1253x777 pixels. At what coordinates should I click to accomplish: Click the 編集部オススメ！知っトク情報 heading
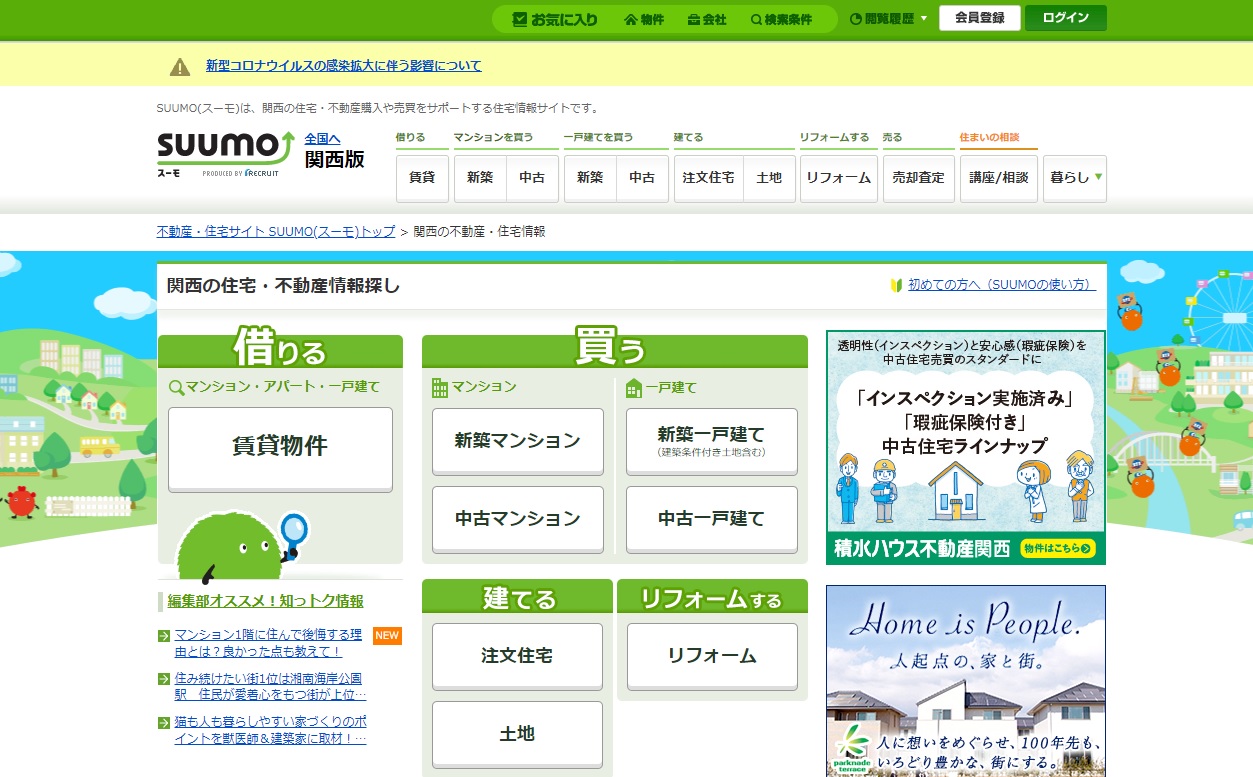pyautogui.click(x=266, y=601)
